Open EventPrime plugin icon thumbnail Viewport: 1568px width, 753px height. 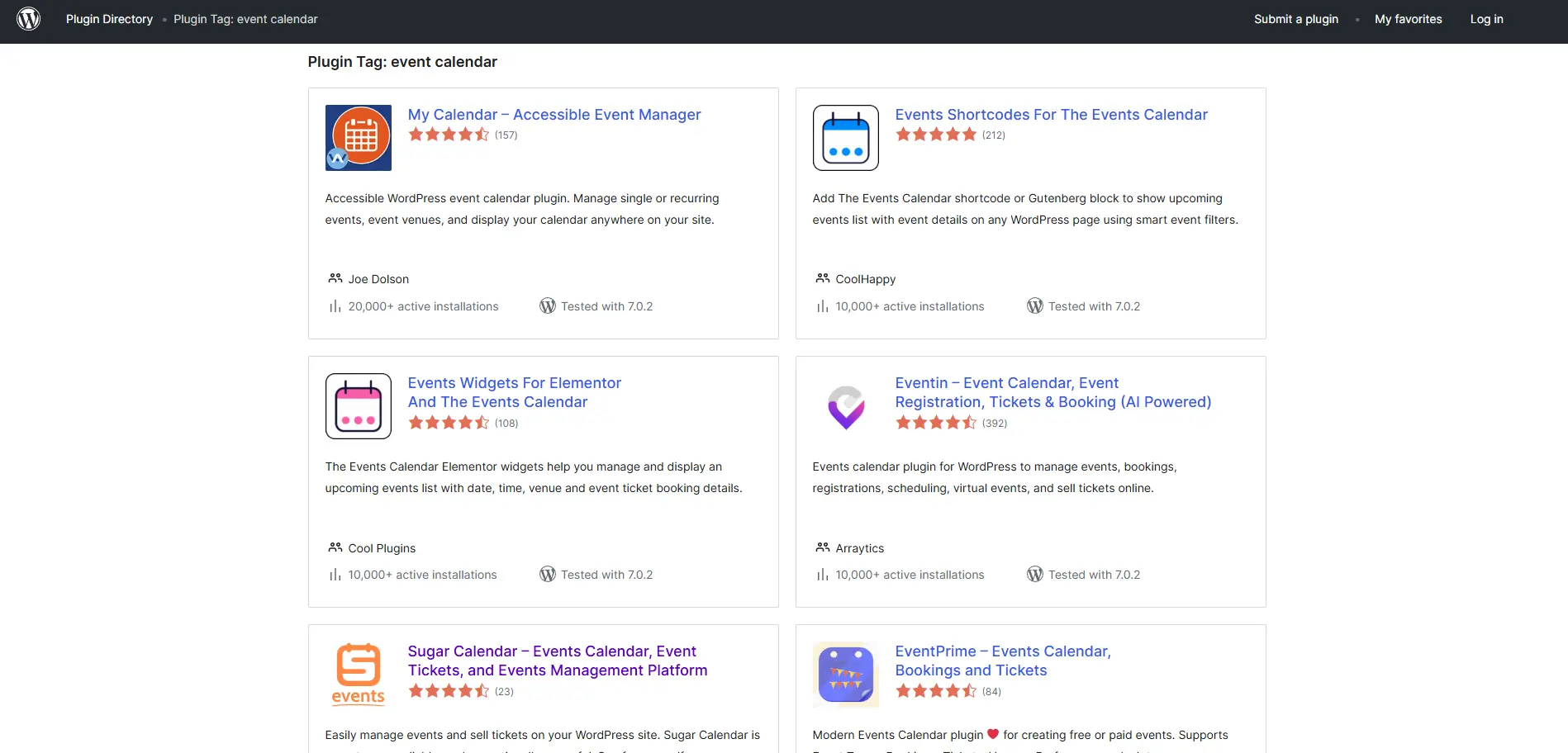pyautogui.click(x=846, y=675)
